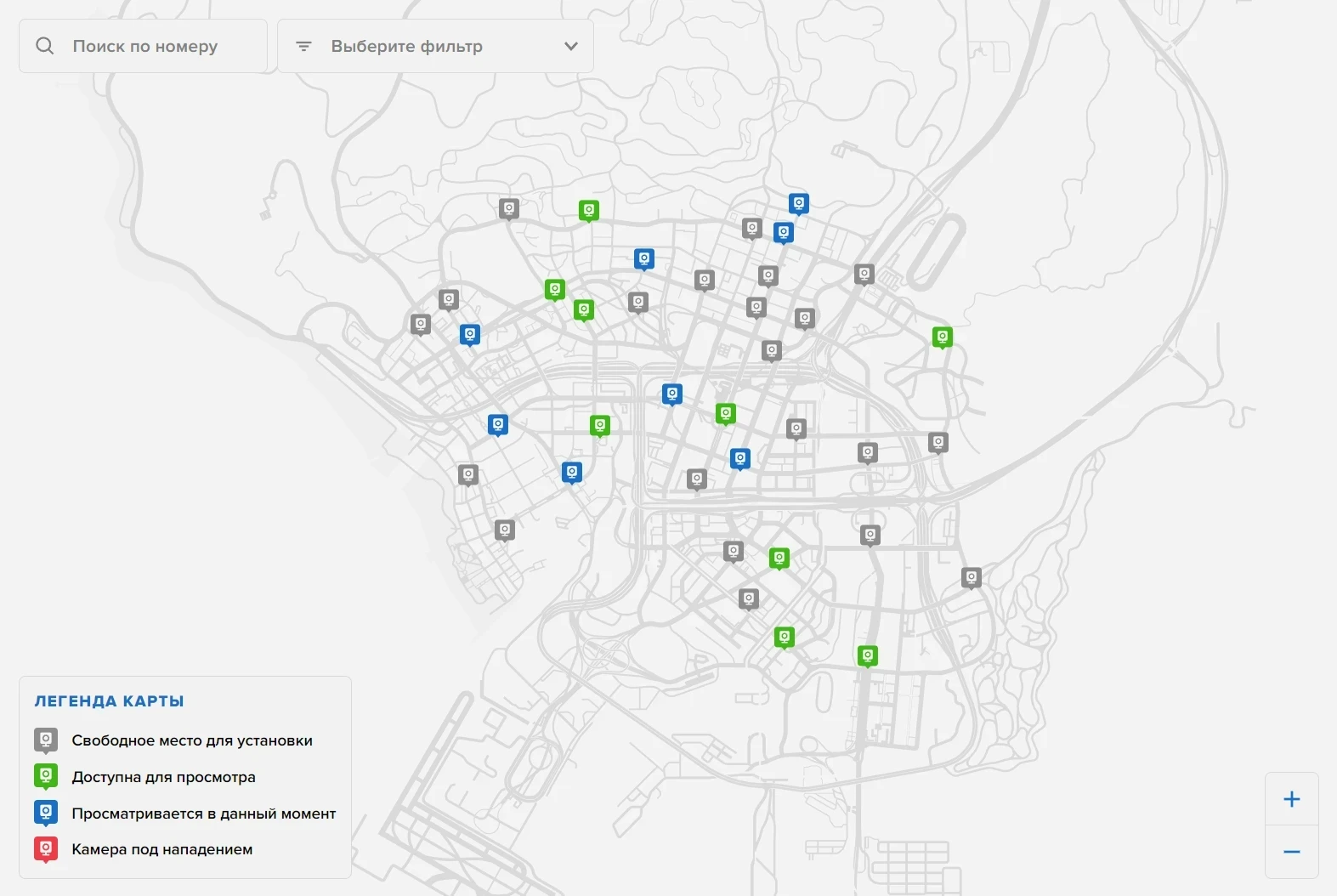Click the gray camera icon in legend

tap(46, 740)
